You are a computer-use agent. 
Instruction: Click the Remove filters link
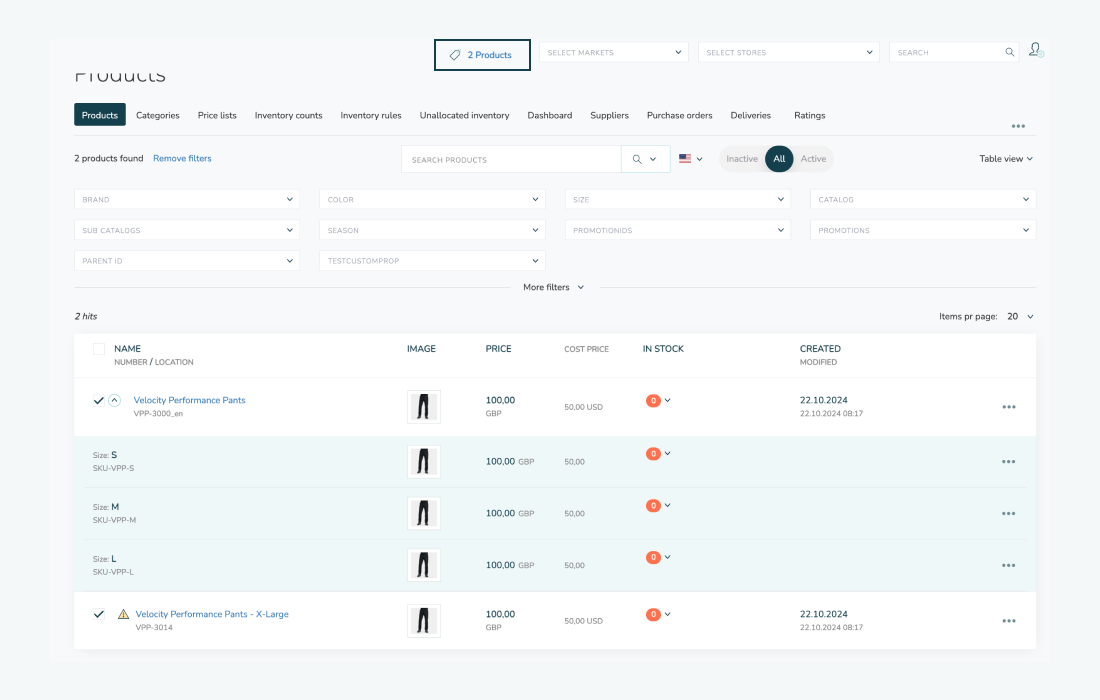pyautogui.click(x=182, y=158)
